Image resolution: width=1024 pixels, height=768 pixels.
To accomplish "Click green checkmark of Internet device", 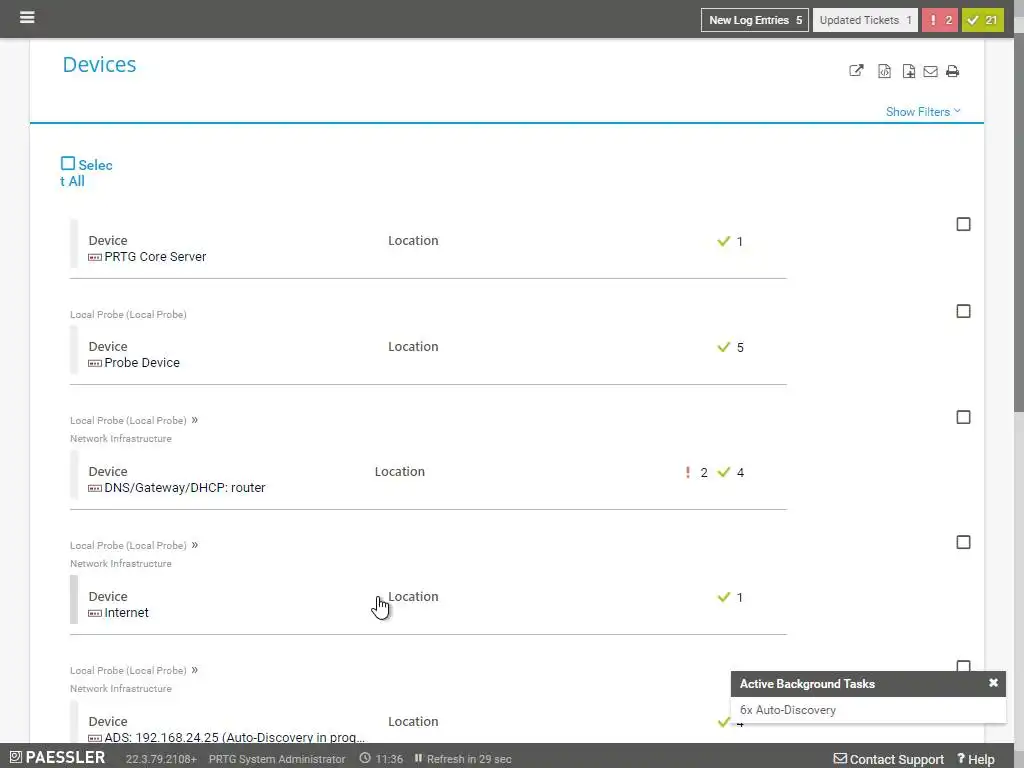I will (723, 597).
